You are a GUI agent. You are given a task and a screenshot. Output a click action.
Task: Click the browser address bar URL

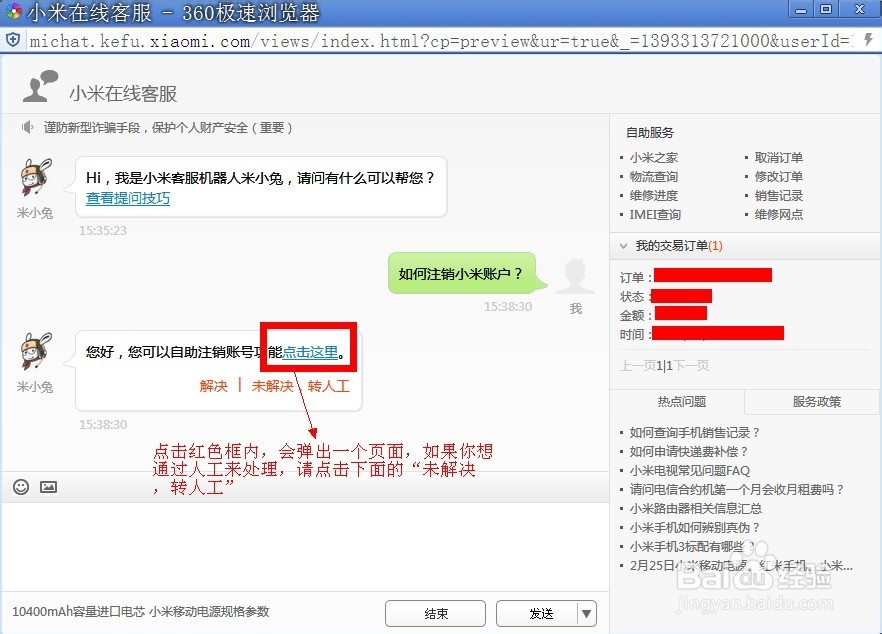click(440, 41)
